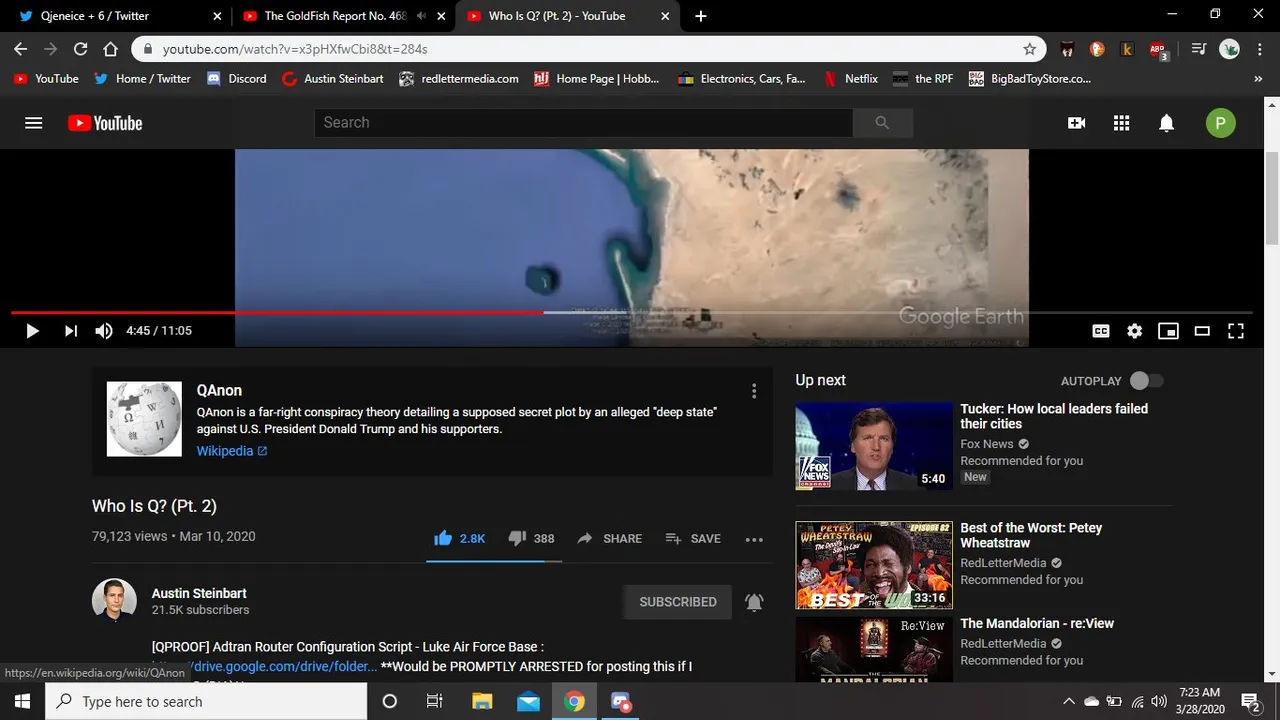Dislike the video with thumbs down
This screenshot has width=1280, height=720.
point(531,538)
